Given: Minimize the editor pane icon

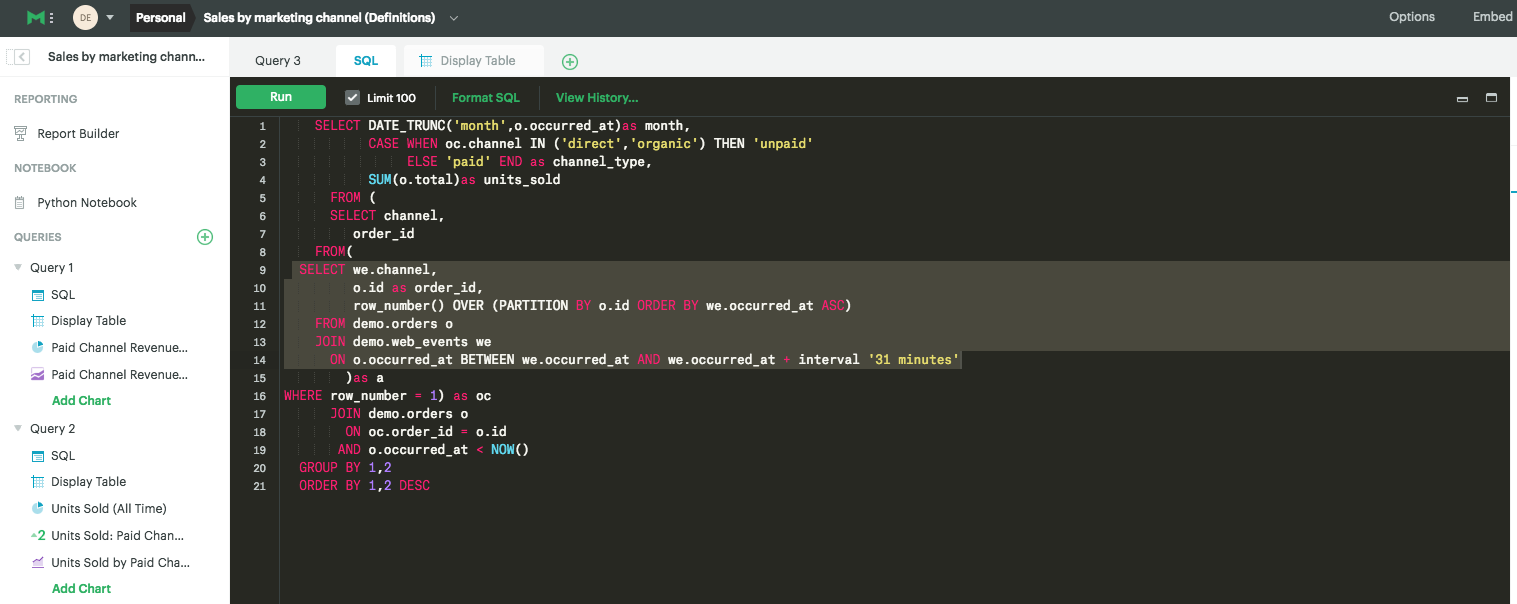Looking at the screenshot, I should pyautogui.click(x=1462, y=99).
